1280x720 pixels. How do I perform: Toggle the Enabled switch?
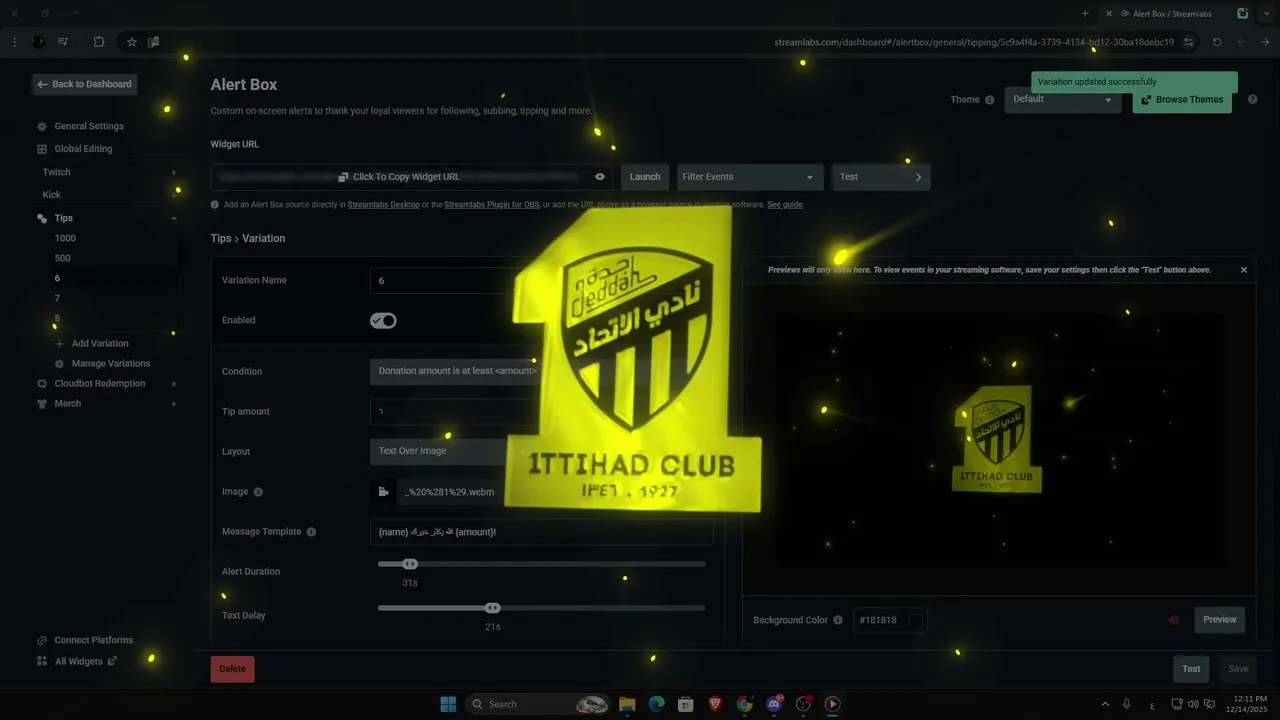coord(383,320)
